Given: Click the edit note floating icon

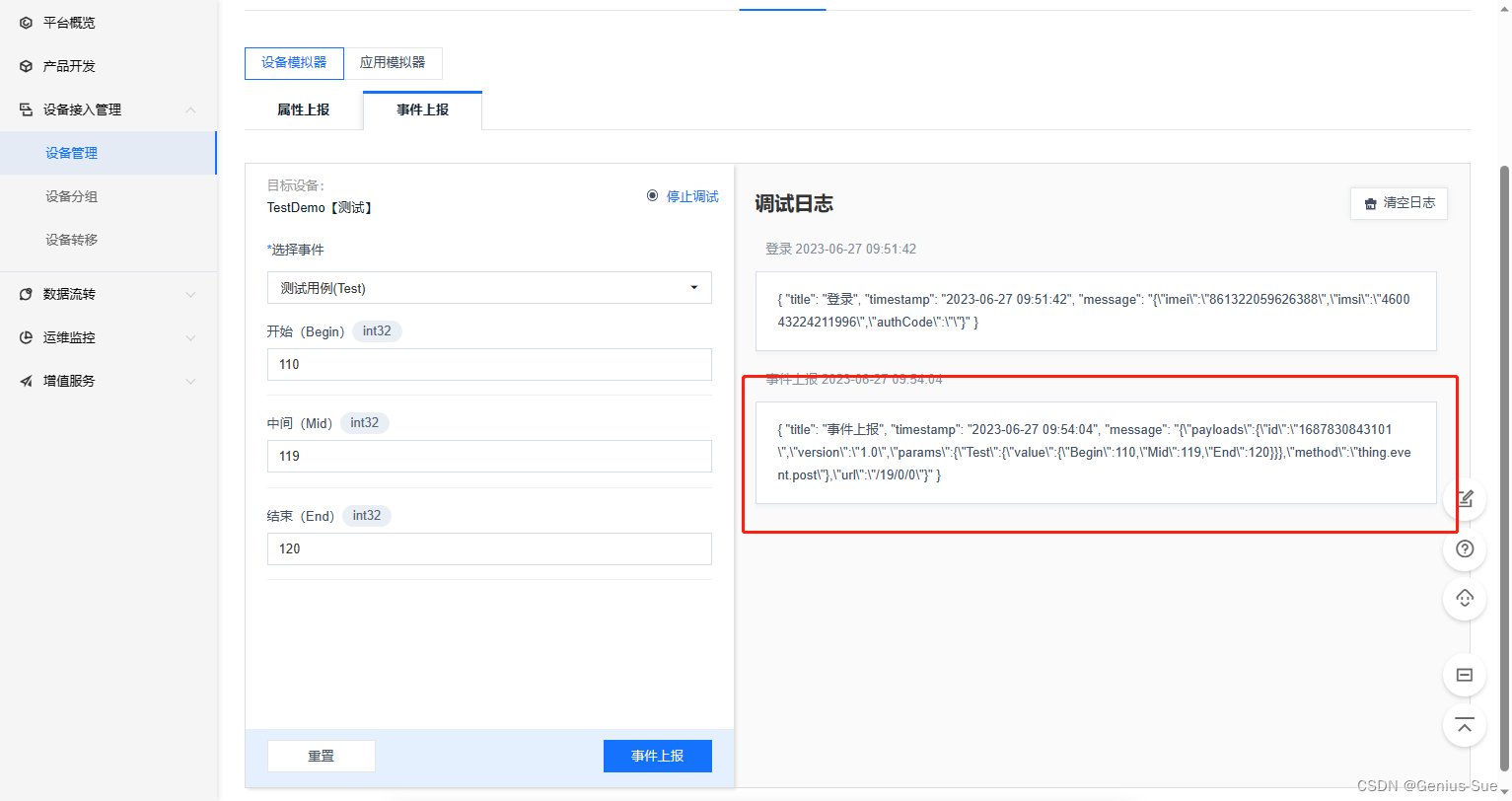Looking at the screenshot, I should (1465, 499).
